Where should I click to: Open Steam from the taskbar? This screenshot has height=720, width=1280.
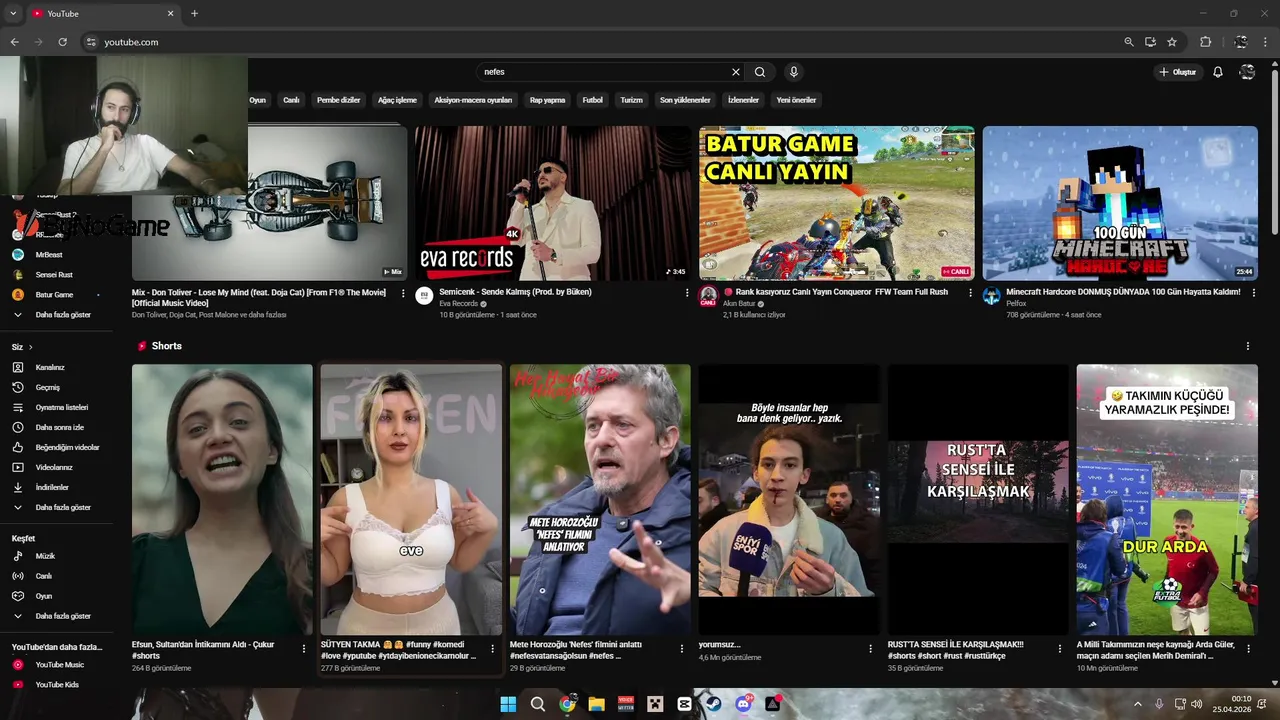(713, 704)
